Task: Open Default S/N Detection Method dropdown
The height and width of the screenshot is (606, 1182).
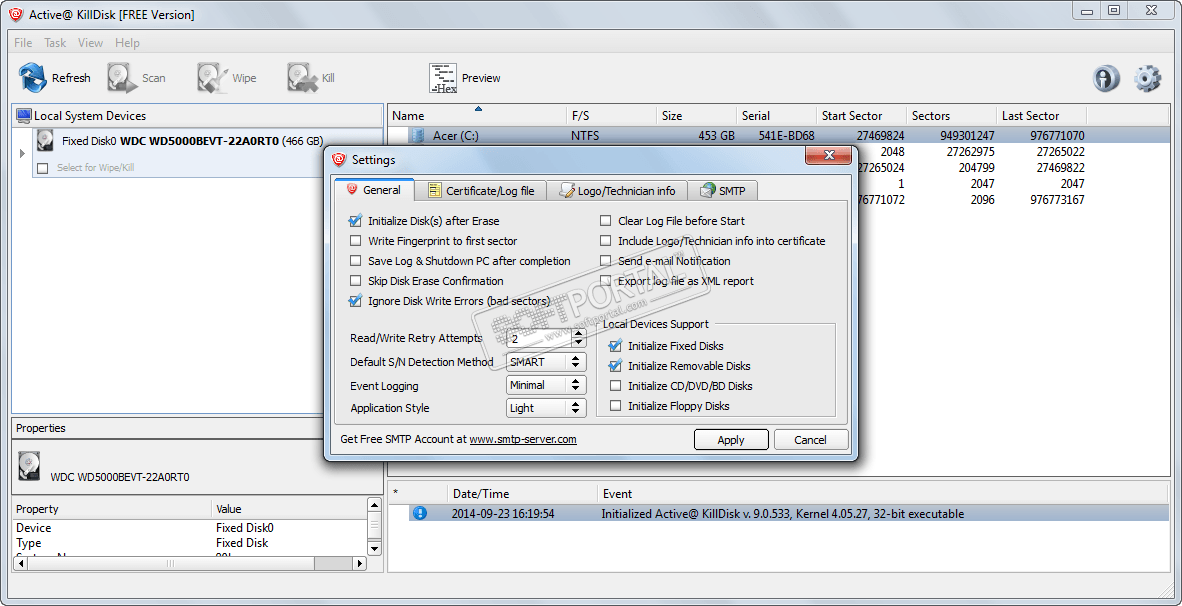Action: (x=546, y=362)
